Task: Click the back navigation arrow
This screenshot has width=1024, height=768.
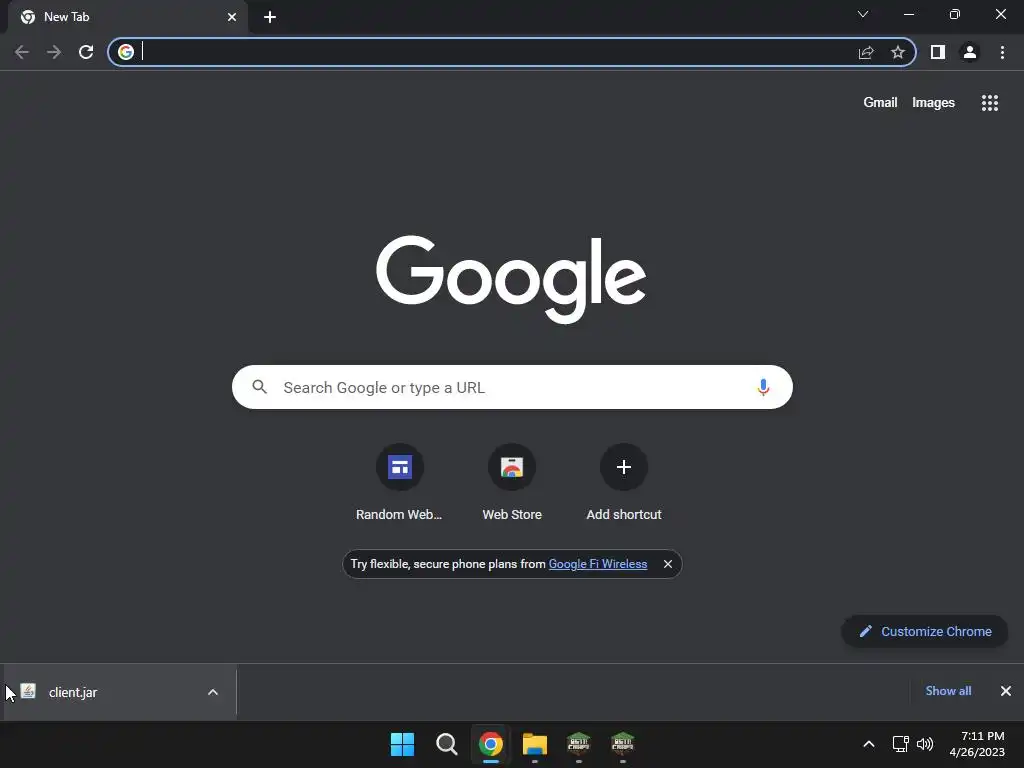Action: pos(22,52)
